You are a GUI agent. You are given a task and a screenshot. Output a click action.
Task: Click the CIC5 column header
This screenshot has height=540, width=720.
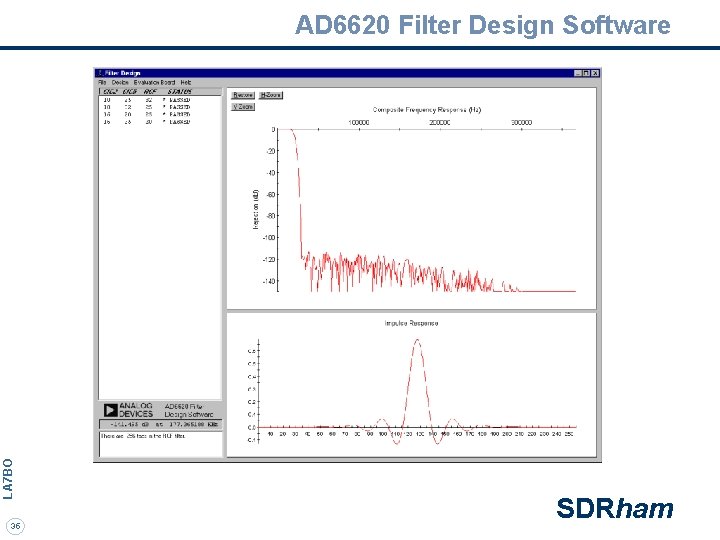tap(129, 92)
